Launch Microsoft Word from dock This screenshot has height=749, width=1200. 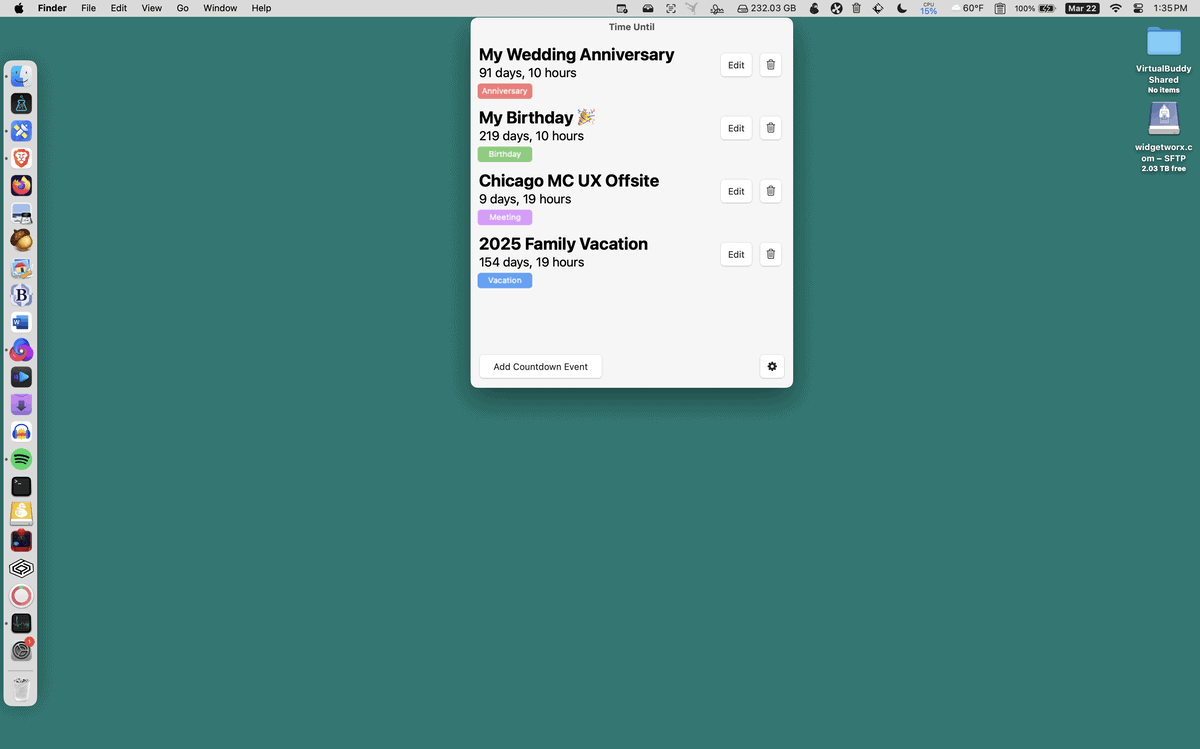point(21,322)
